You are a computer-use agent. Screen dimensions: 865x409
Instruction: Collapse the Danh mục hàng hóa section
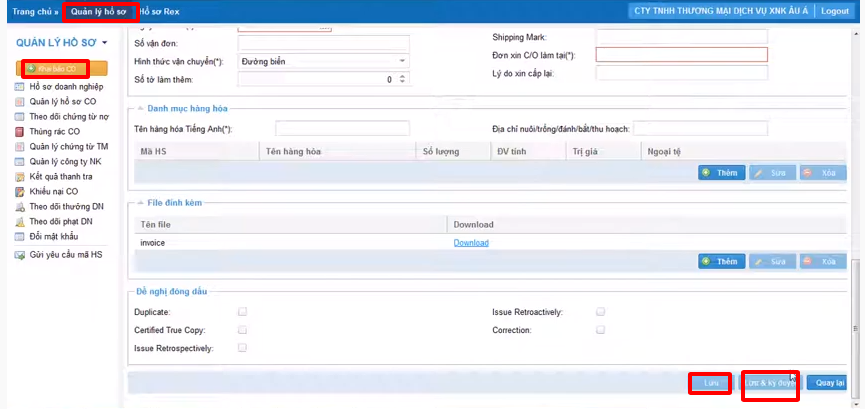(140, 108)
